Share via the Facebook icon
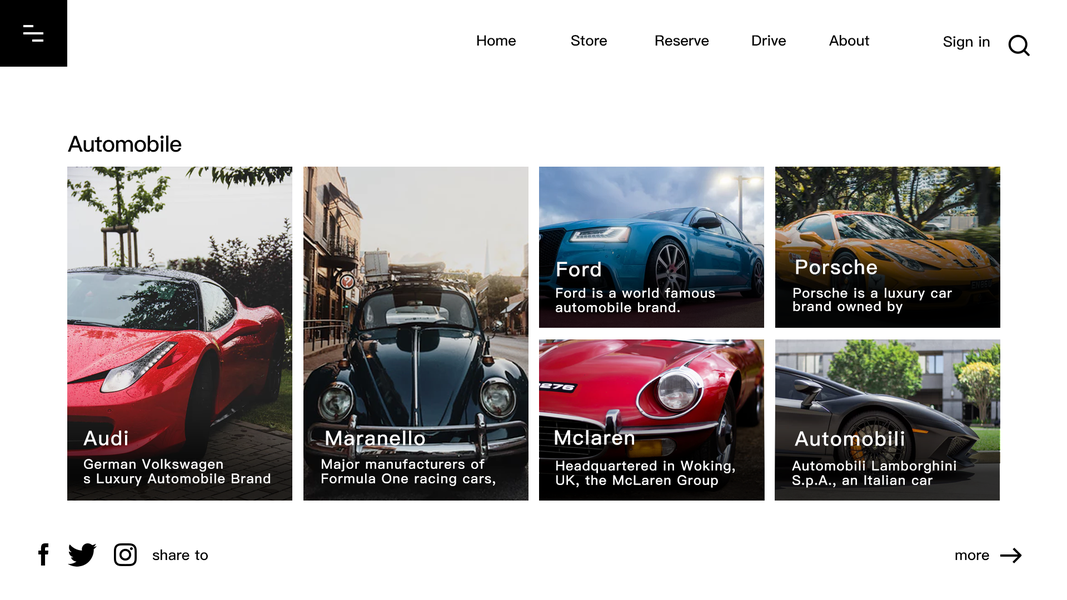Image resolution: width=1067 pixels, height=600 pixels. click(44, 554)
